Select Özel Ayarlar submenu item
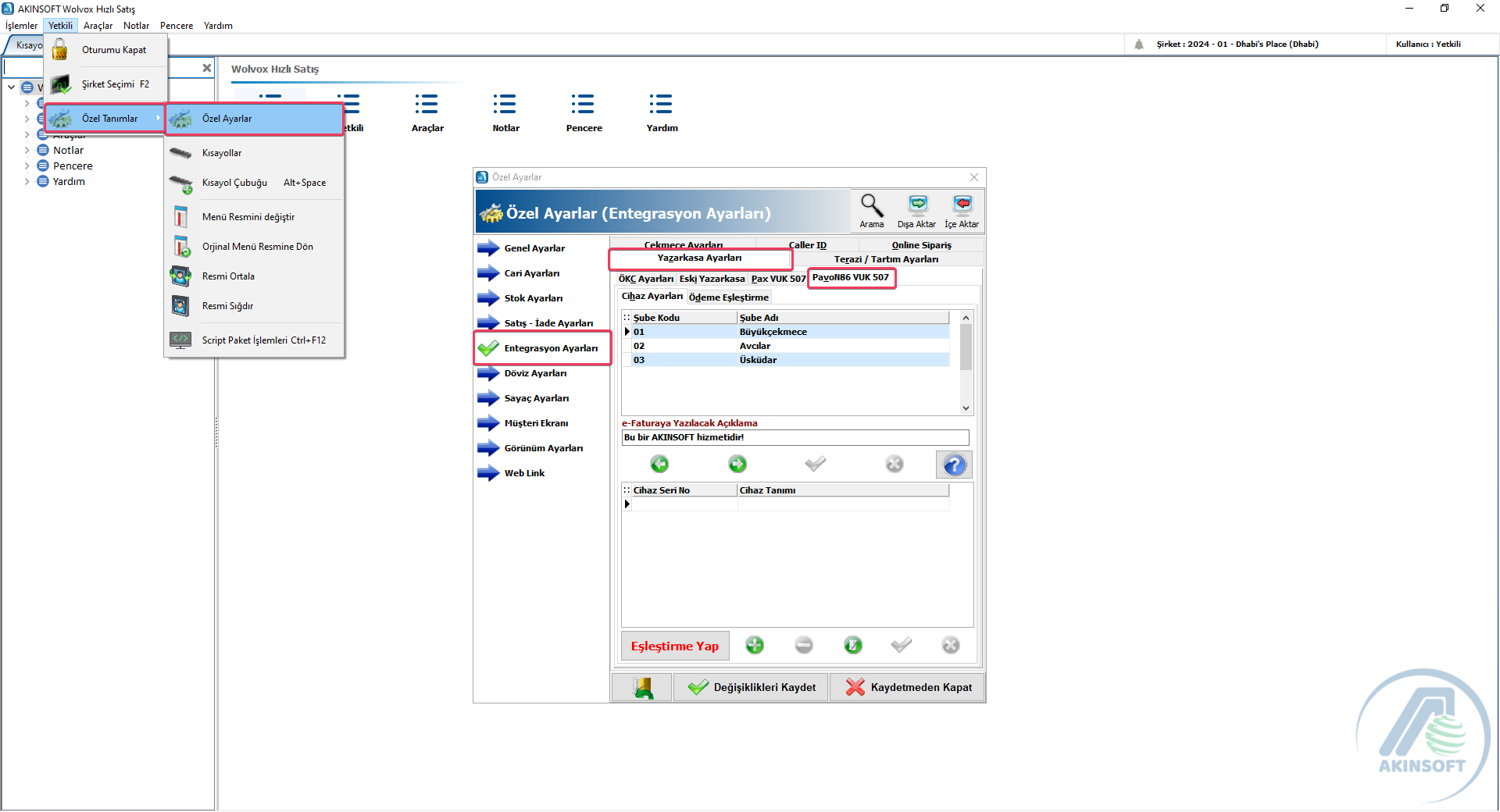Image resolution: width=1500 pixels, height=812 pixels. click(x=255, y=119)
